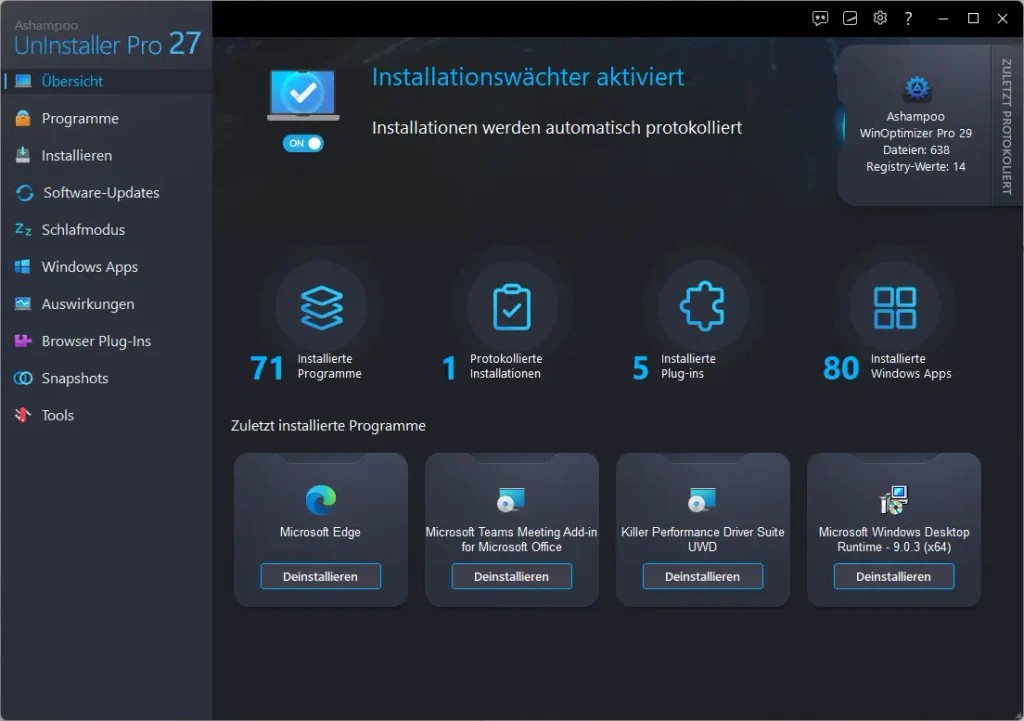
Task: Click the Registry-Werte: 14 value
Action: [916, 167]
